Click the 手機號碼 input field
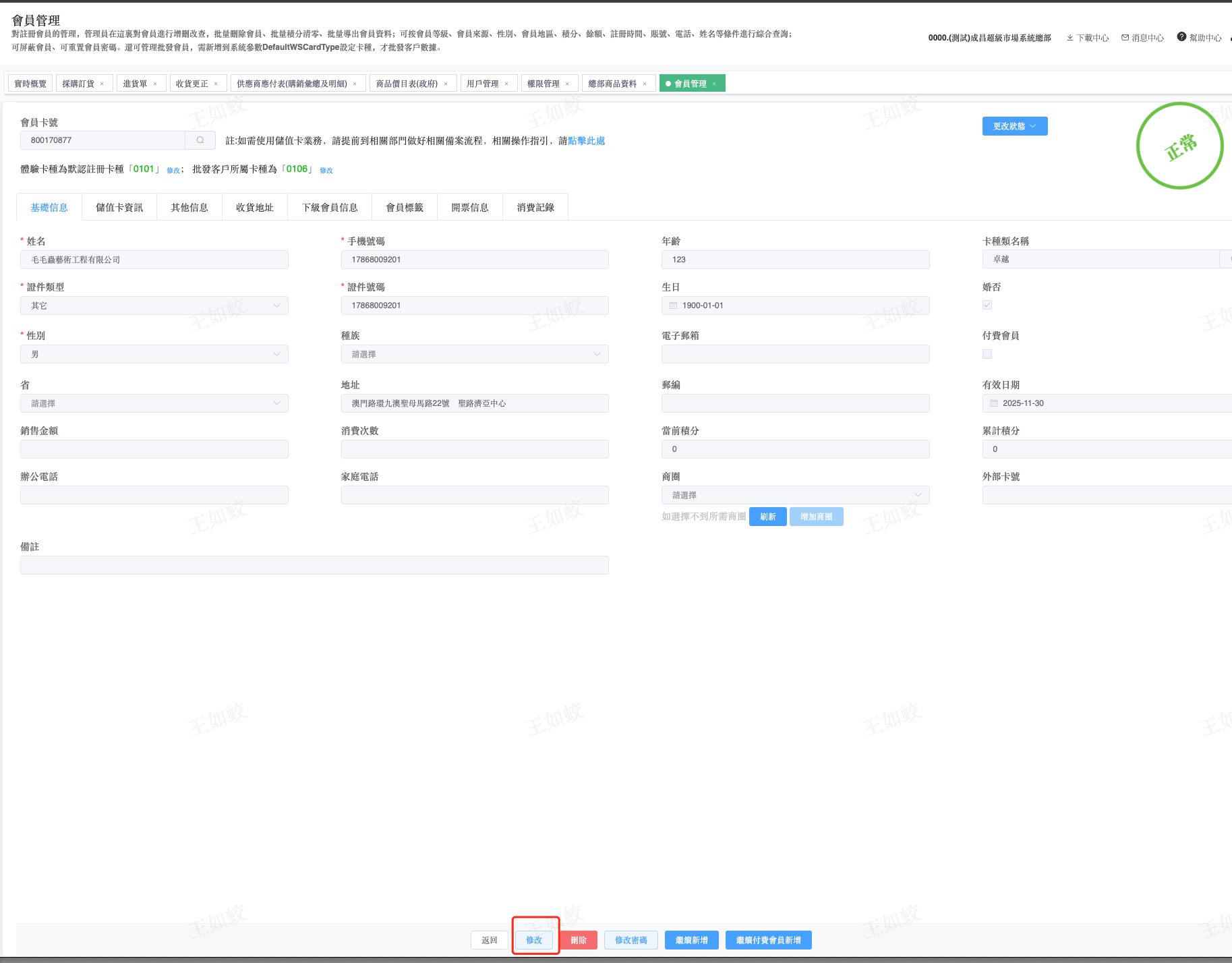Viewport: 1232px width, 963px height. point(475,260)
